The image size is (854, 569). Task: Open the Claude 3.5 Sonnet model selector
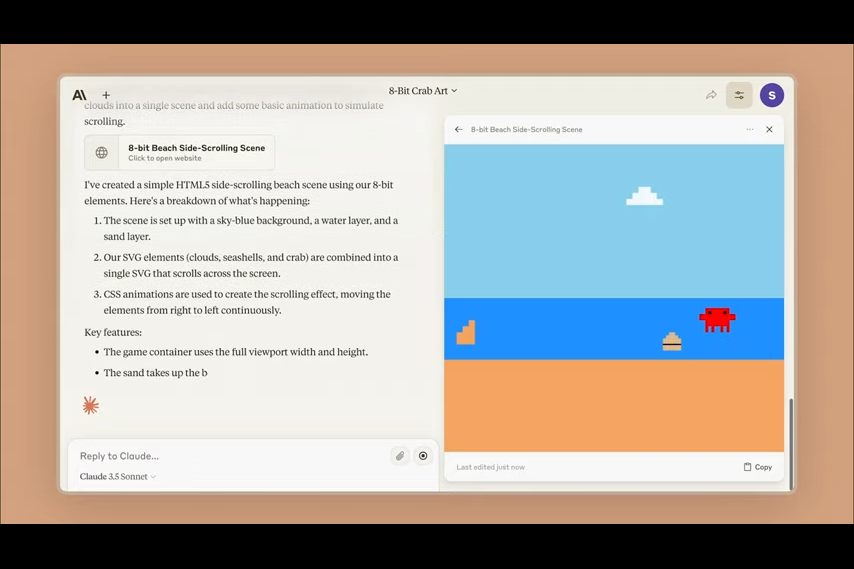pyautogui.click(x=118, y=476)
